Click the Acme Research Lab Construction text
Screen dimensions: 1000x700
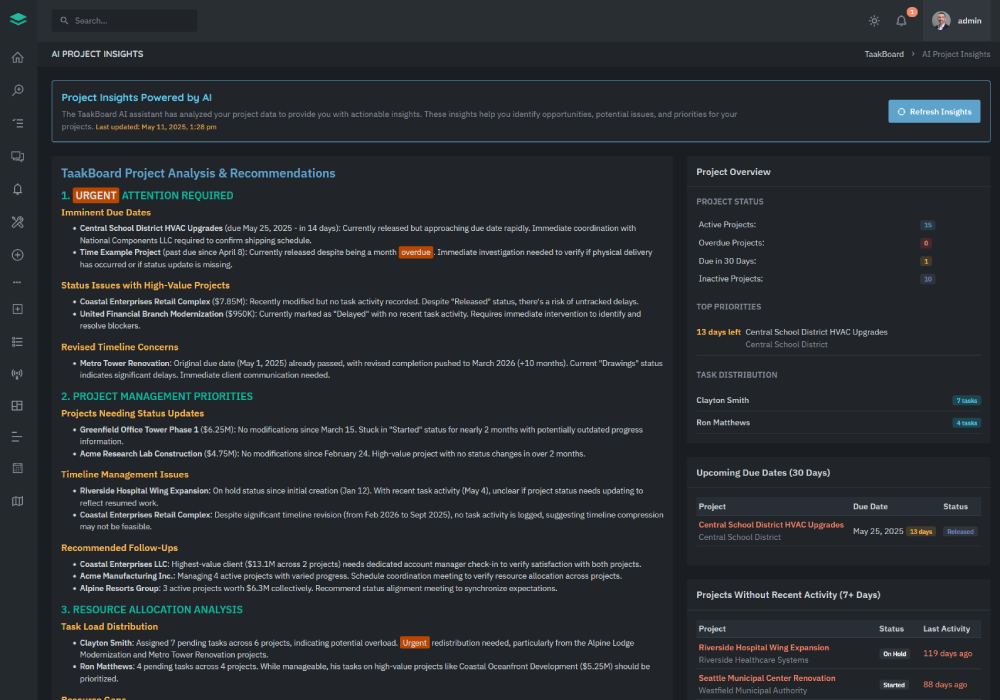click(141, 454)
